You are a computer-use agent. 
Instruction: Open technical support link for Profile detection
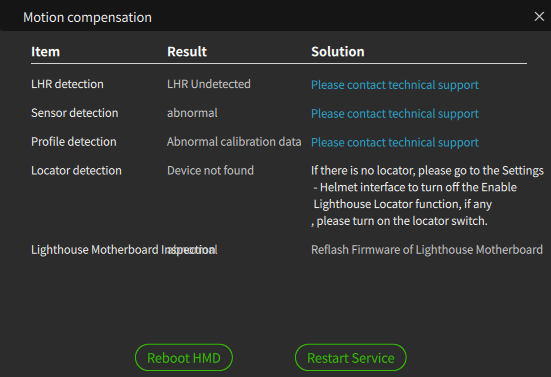pyautogui.click(x=395, y=142)
